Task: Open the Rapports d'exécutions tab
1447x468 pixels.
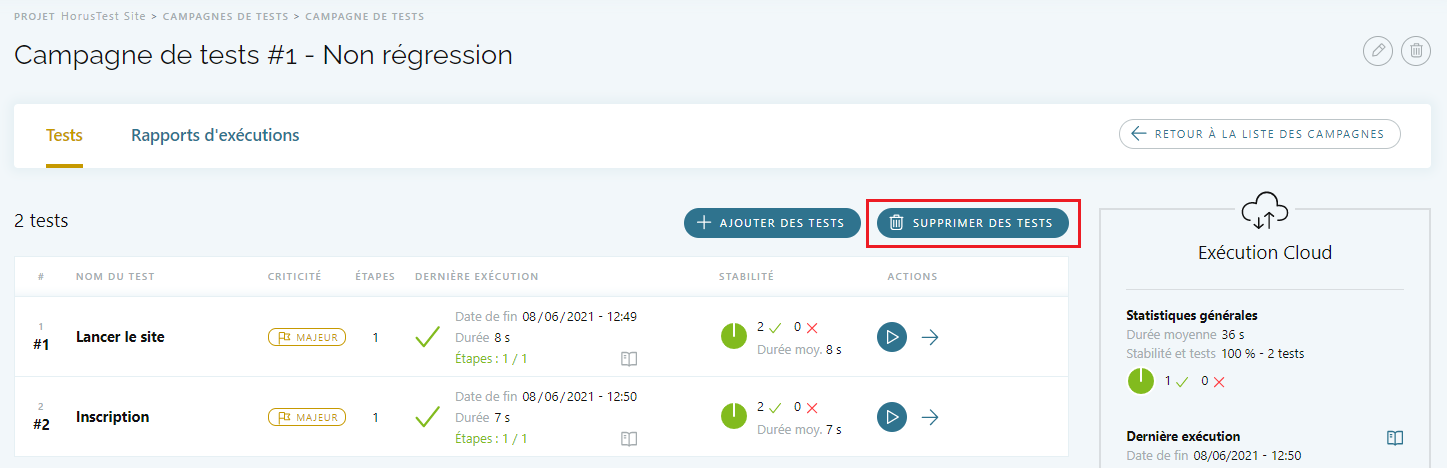Action: point(215,135)
